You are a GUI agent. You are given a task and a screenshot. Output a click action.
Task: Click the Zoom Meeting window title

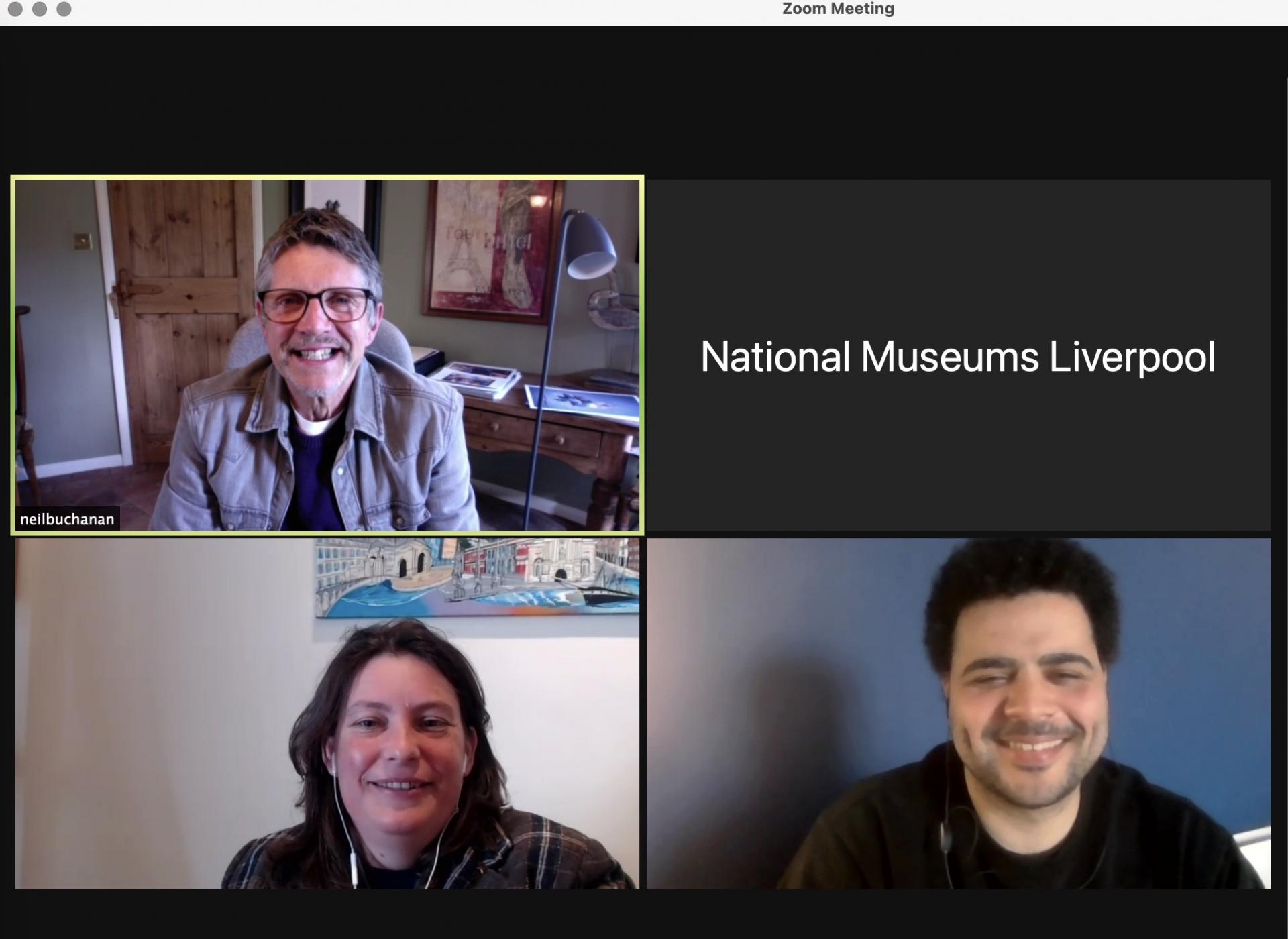point(838,9)
